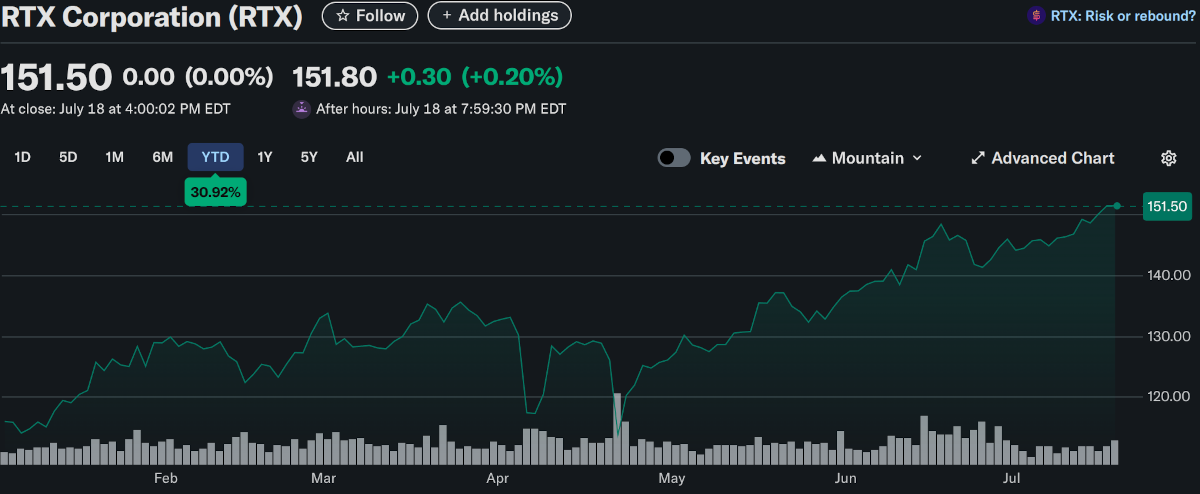Click the mountain chart icon
The image size is (1200, 494).
819,158
